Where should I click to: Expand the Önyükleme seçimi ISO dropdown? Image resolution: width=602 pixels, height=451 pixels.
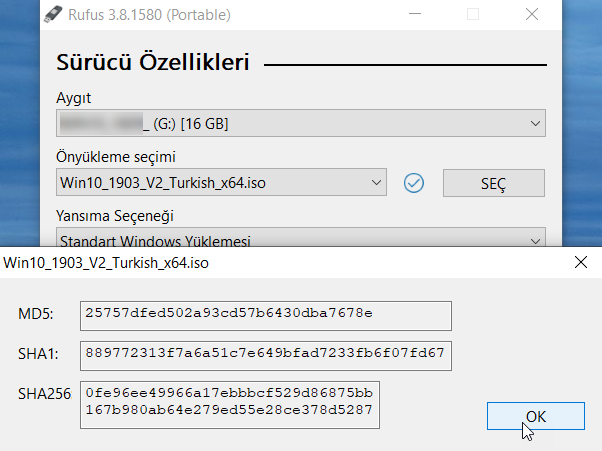point(221,183)
